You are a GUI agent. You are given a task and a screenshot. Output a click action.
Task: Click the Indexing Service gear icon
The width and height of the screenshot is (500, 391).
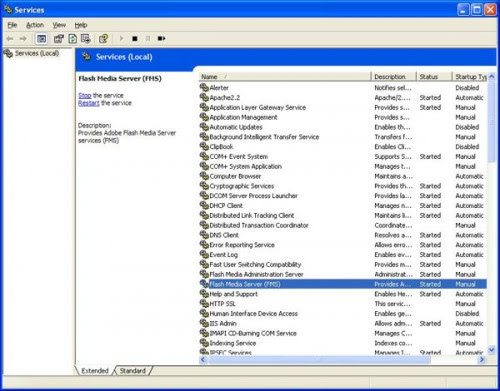(x=204, y=343)
